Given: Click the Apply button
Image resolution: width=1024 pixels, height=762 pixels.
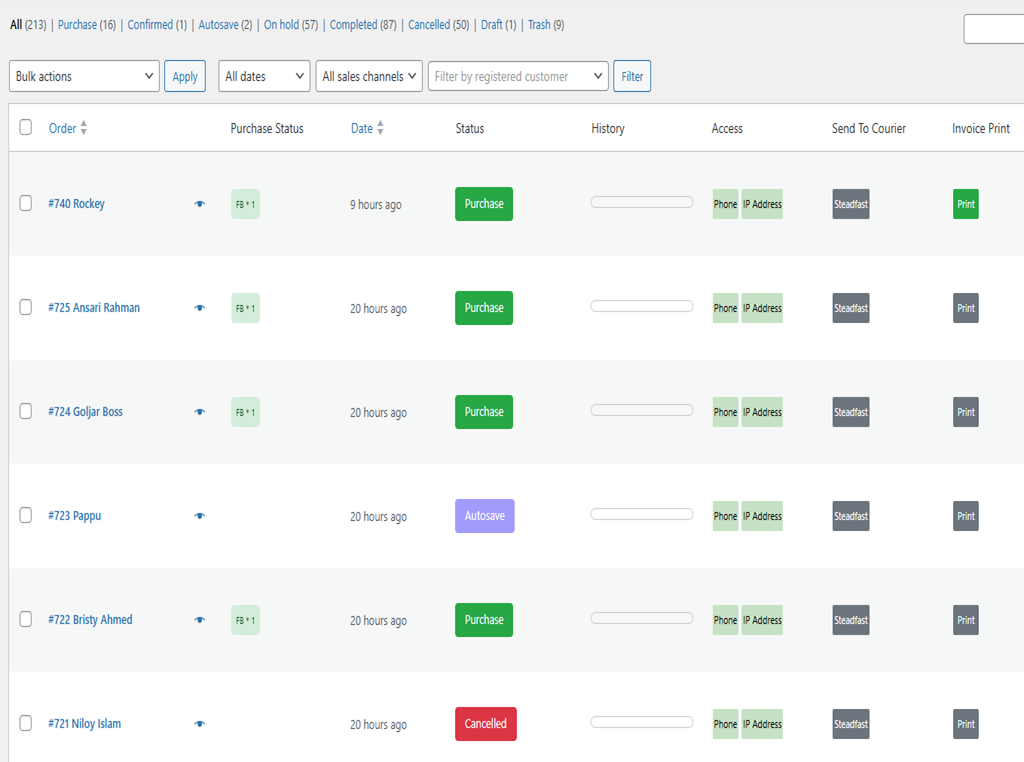Looking at the screenshot, I should pyautogui.click(x=184, y=75).
